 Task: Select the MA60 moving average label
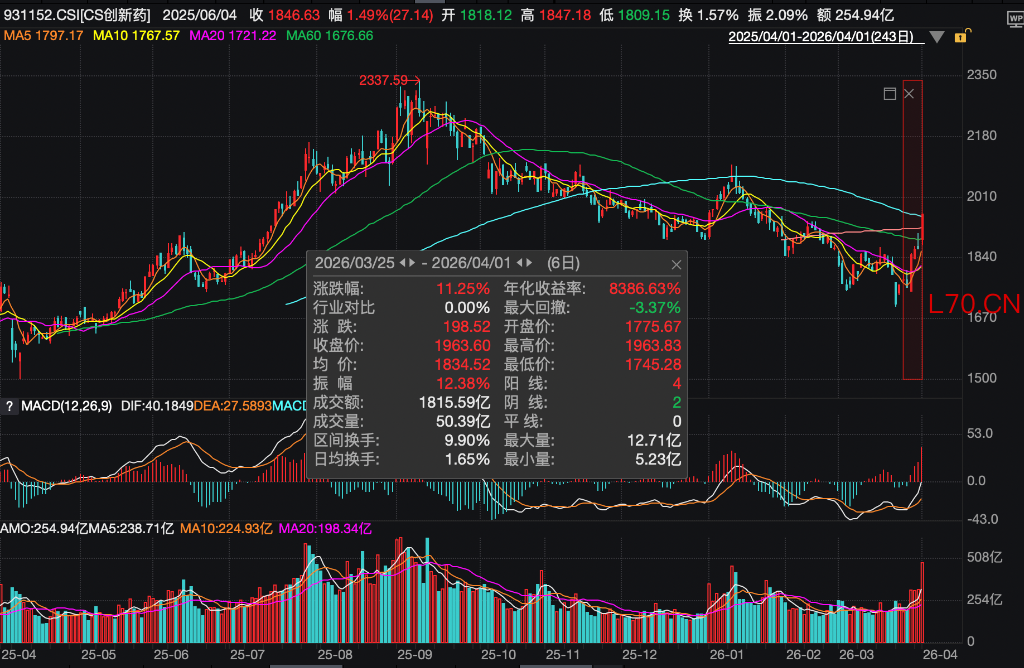click(x=329, y=36)
